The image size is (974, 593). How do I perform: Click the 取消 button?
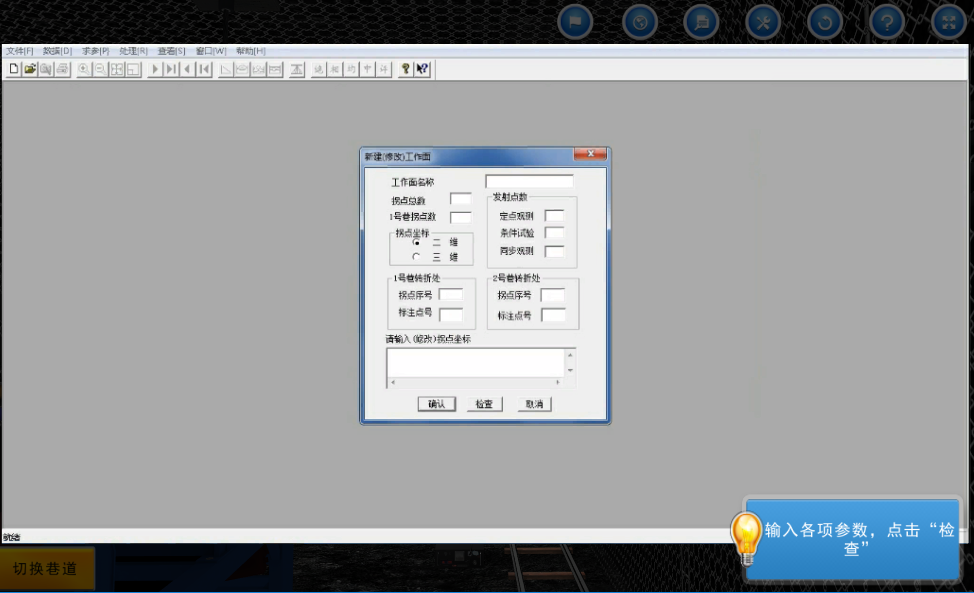[535, 404]
